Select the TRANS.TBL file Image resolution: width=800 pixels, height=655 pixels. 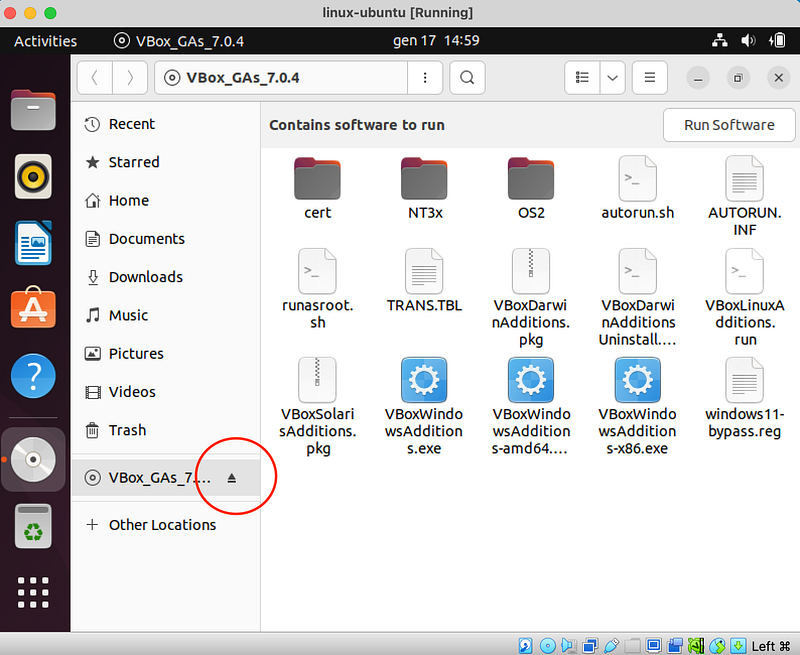[424, 281]
